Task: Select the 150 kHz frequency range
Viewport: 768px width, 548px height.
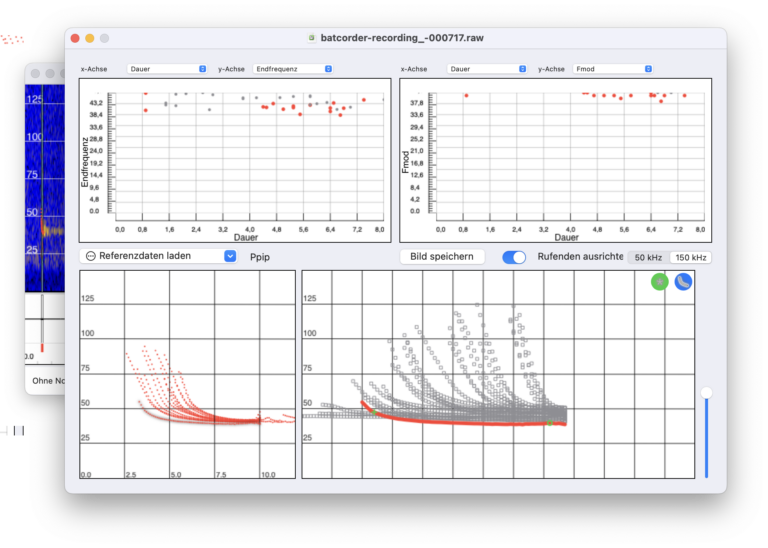Action: 691,257
